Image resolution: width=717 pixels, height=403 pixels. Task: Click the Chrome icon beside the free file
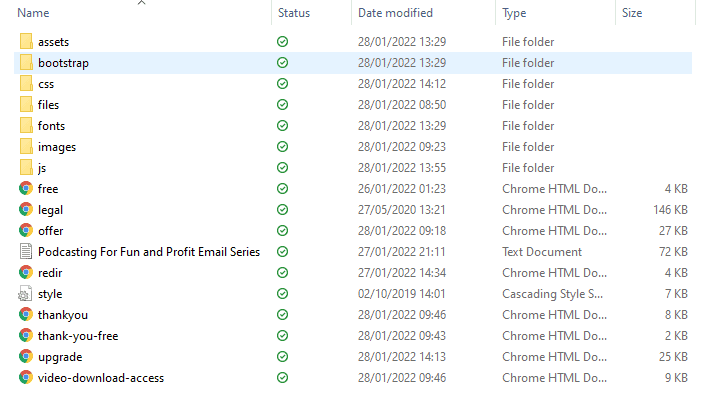pos(26,189)
